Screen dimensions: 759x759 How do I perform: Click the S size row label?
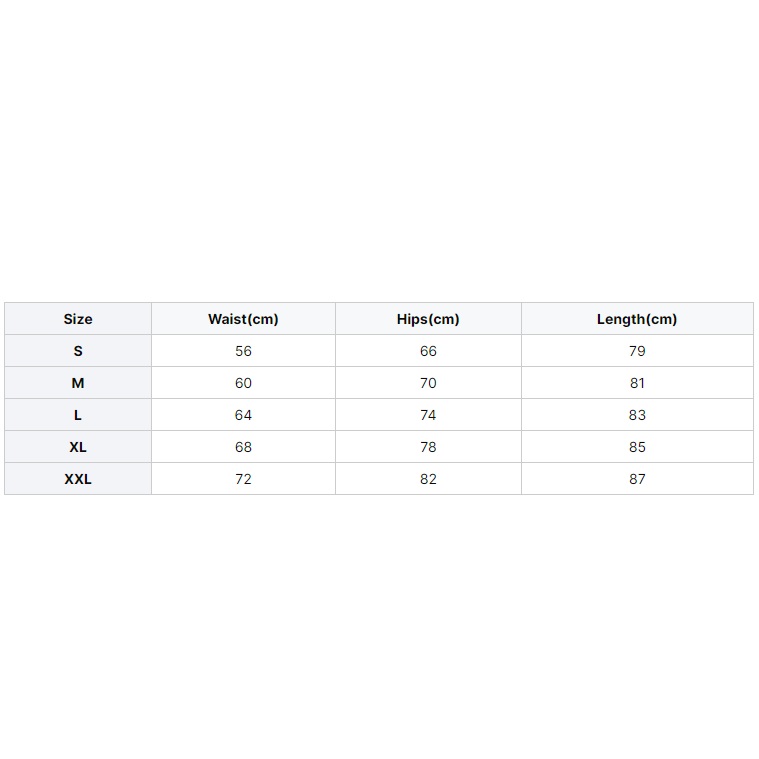pyautogui.click(x=77, y=351)
